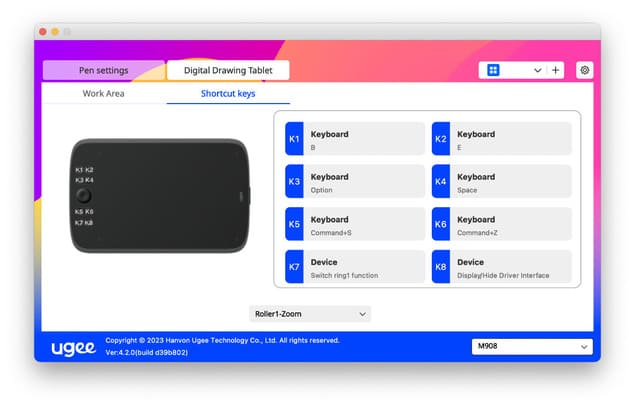This screenshot has width=635, height=407.
Task: Select the Digital Drawing Tablet tab
Action: point(228,70)
